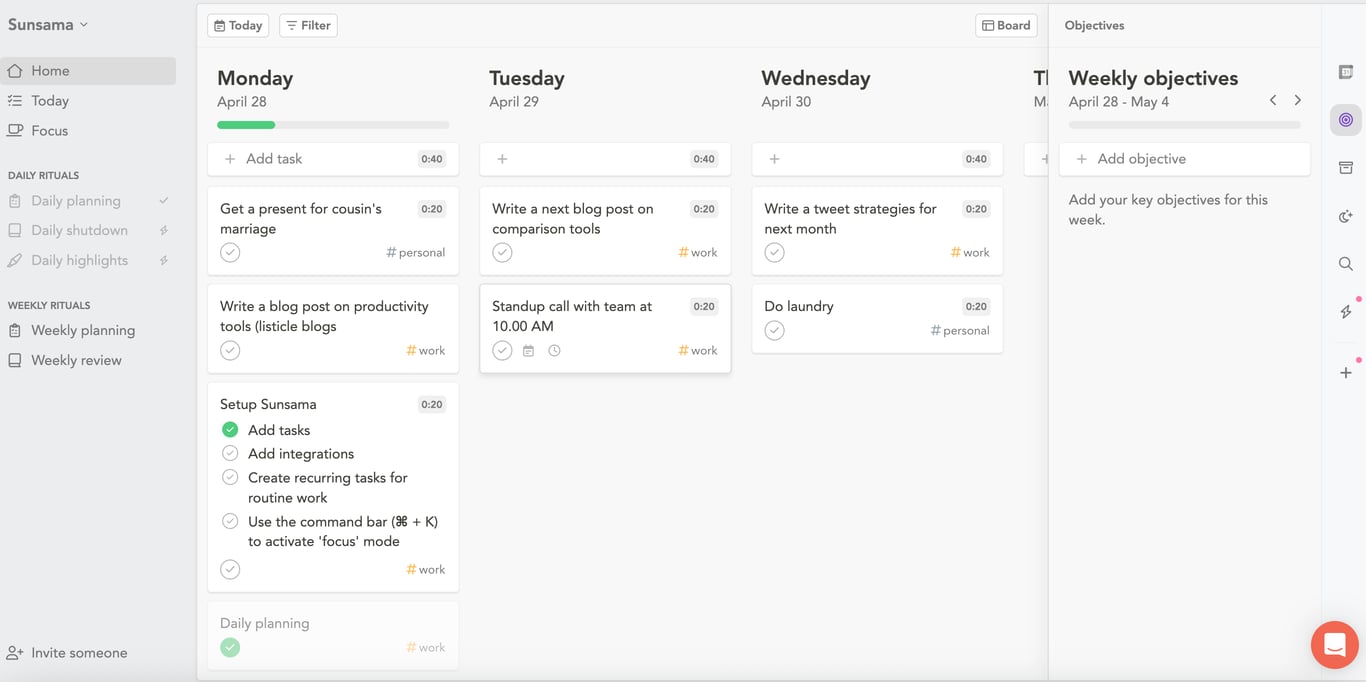
Task: Click the clock icon on the standup call task
Action: click(x=554, y=350)
